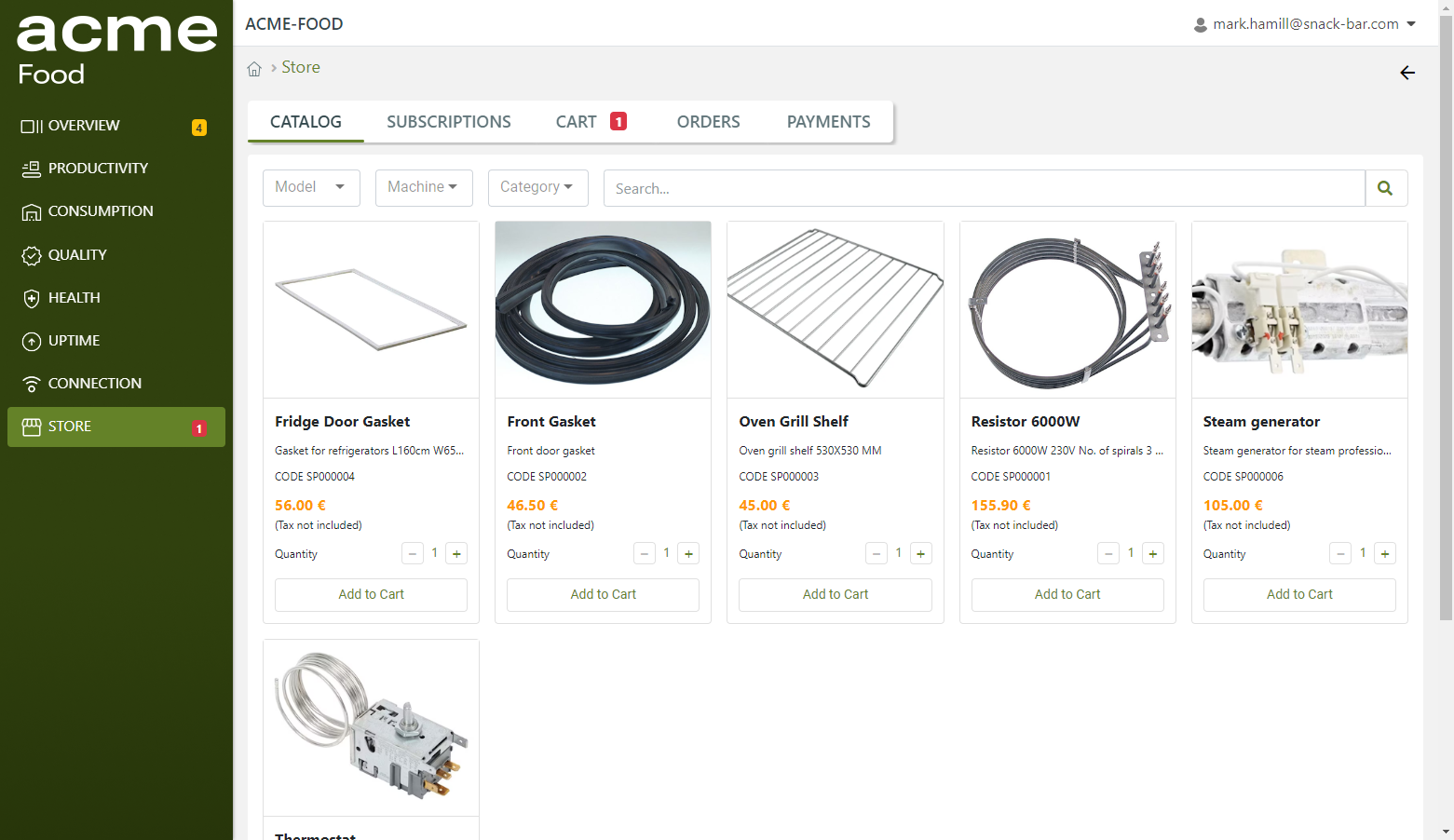Open the Machine dropdown filter

424,187
